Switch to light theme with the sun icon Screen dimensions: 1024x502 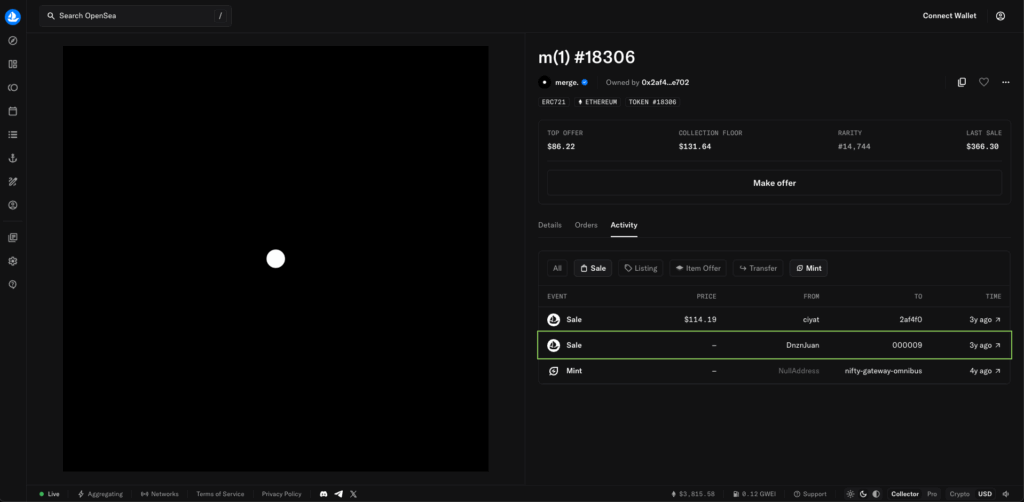pyautogui.click(x=850, y=494)
